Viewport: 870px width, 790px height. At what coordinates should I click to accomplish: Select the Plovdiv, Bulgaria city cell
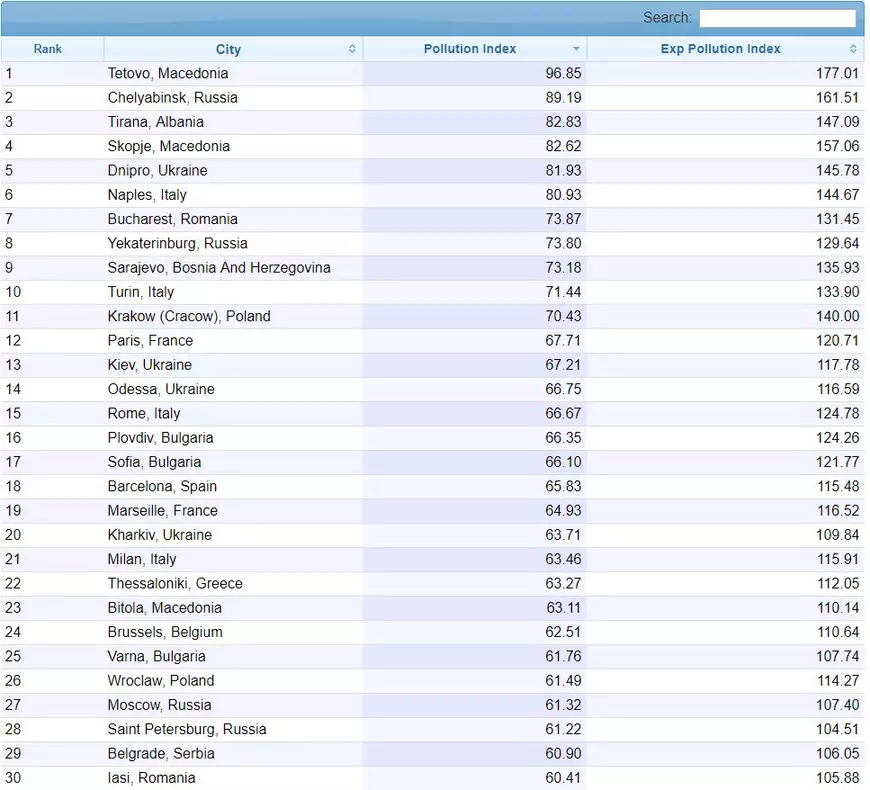[233, 438]
